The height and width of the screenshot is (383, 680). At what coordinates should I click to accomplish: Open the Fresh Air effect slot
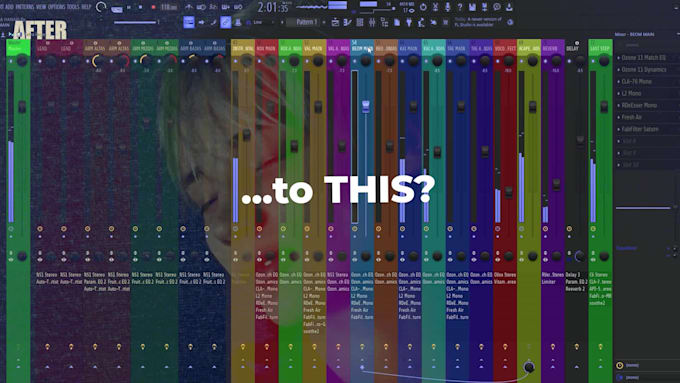643,117
